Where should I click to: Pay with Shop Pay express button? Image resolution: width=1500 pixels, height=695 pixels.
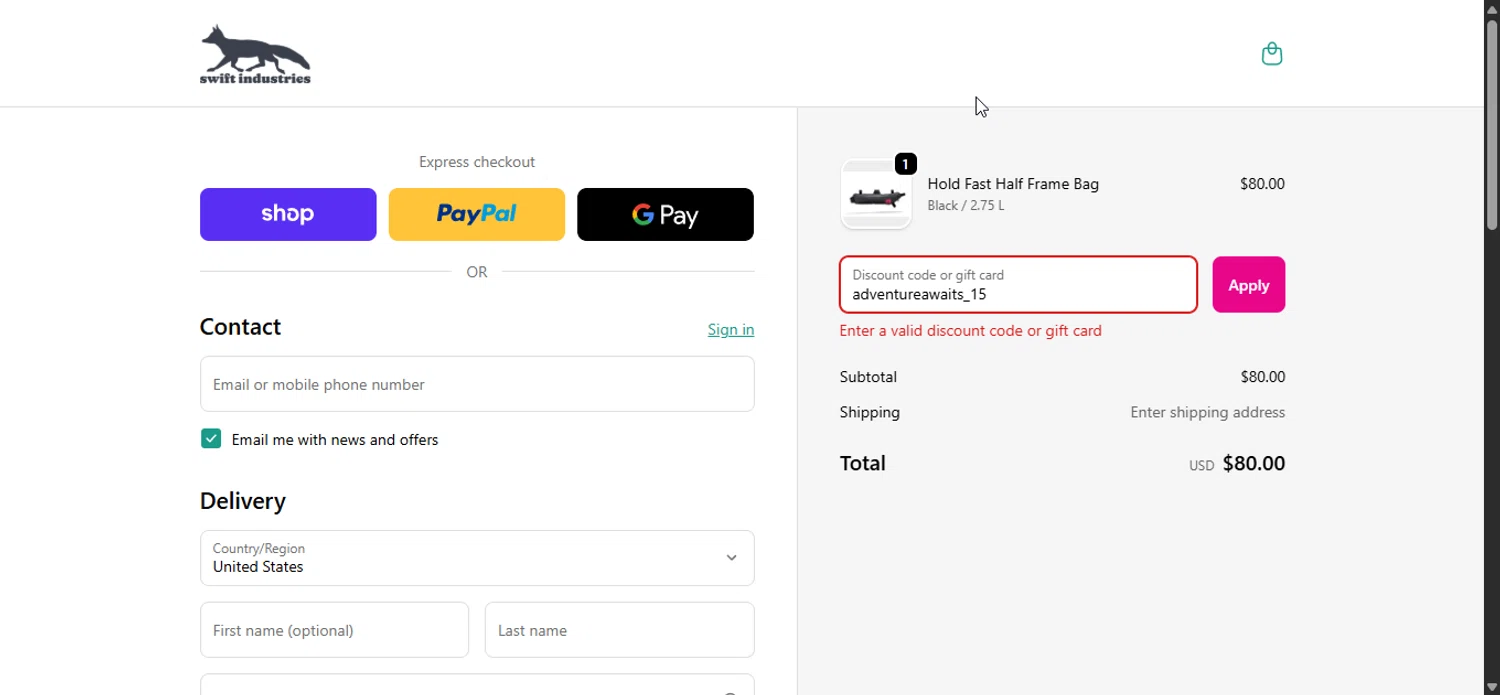[288, 214]
